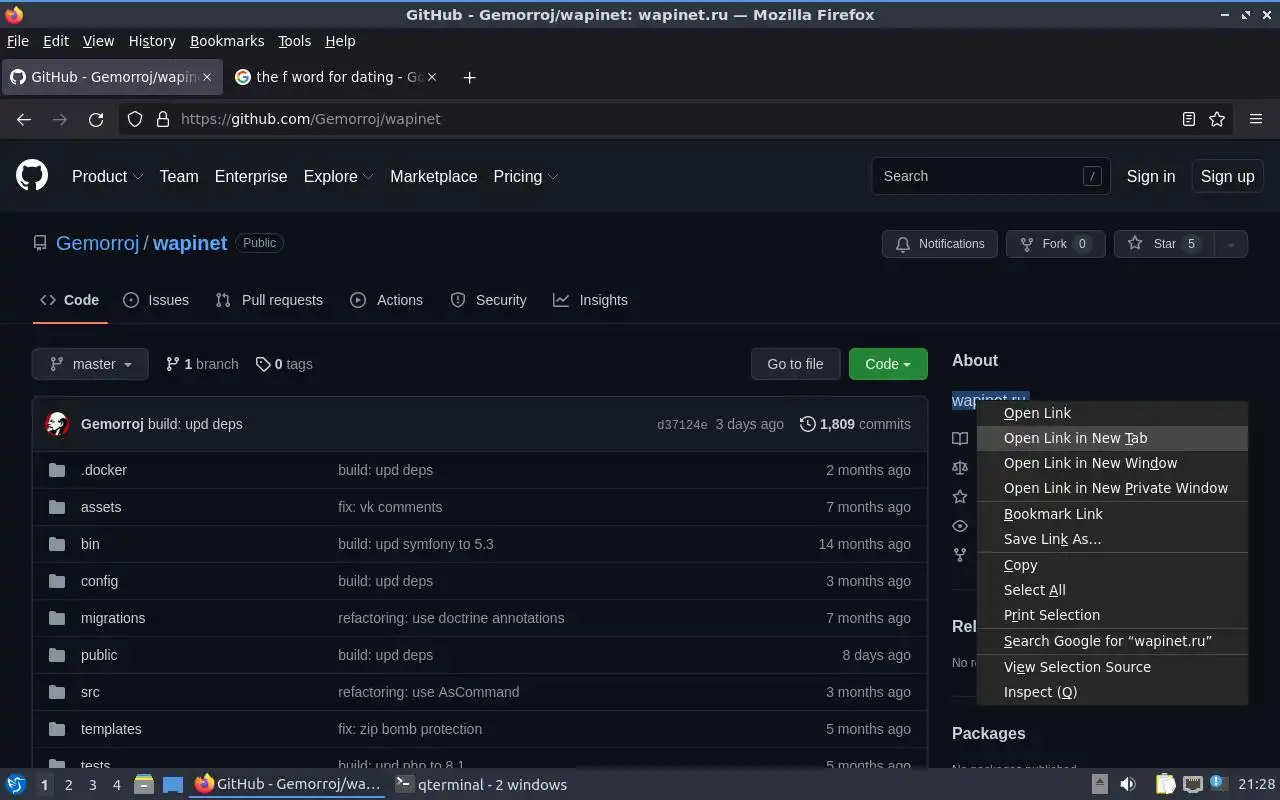The width and height of the screenshot is (1280, 800).
Task: Open the tracking protection shield icon
Action: 135,119
